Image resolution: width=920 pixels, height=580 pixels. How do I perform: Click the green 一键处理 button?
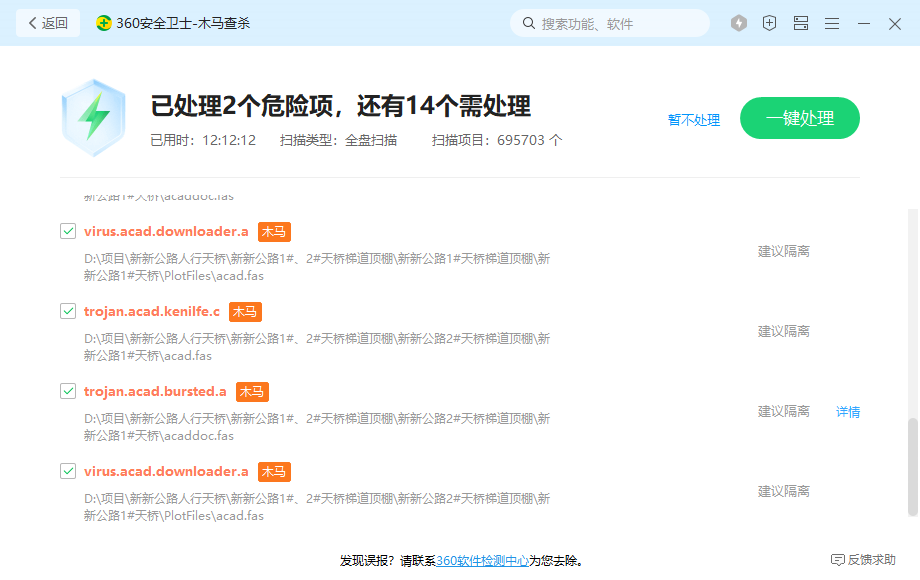800,118
